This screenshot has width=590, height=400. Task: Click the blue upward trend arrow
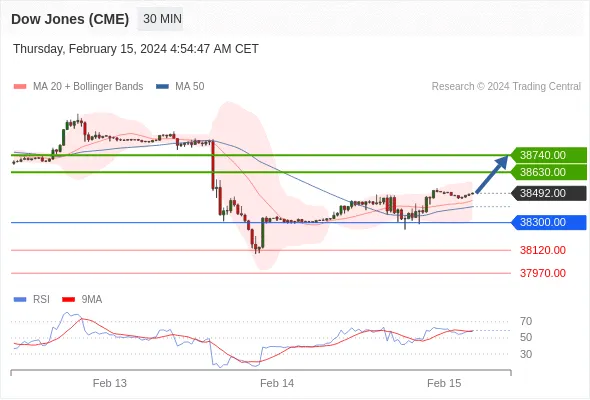click(492, 174)
